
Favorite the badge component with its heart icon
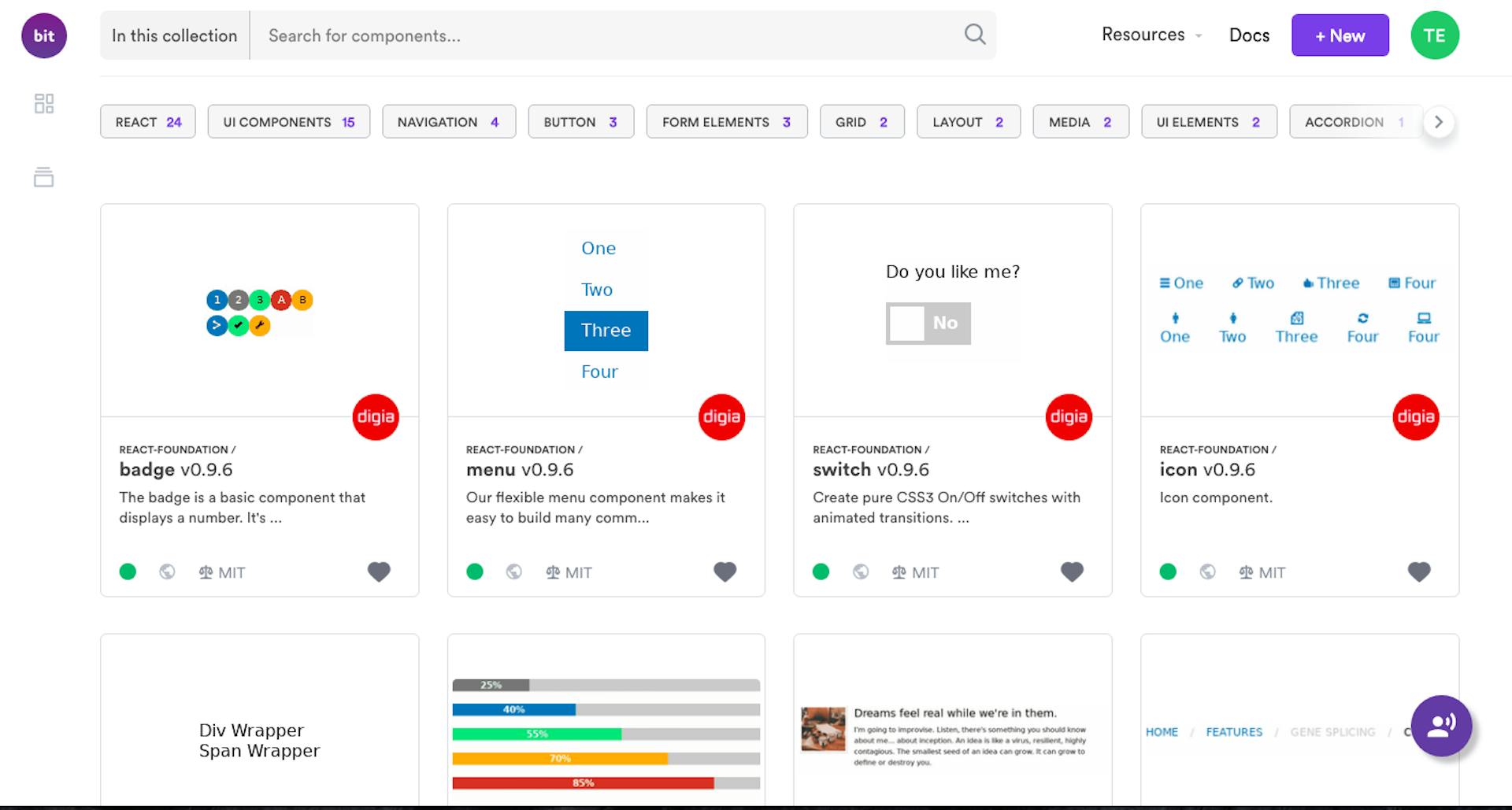(379, 571)
